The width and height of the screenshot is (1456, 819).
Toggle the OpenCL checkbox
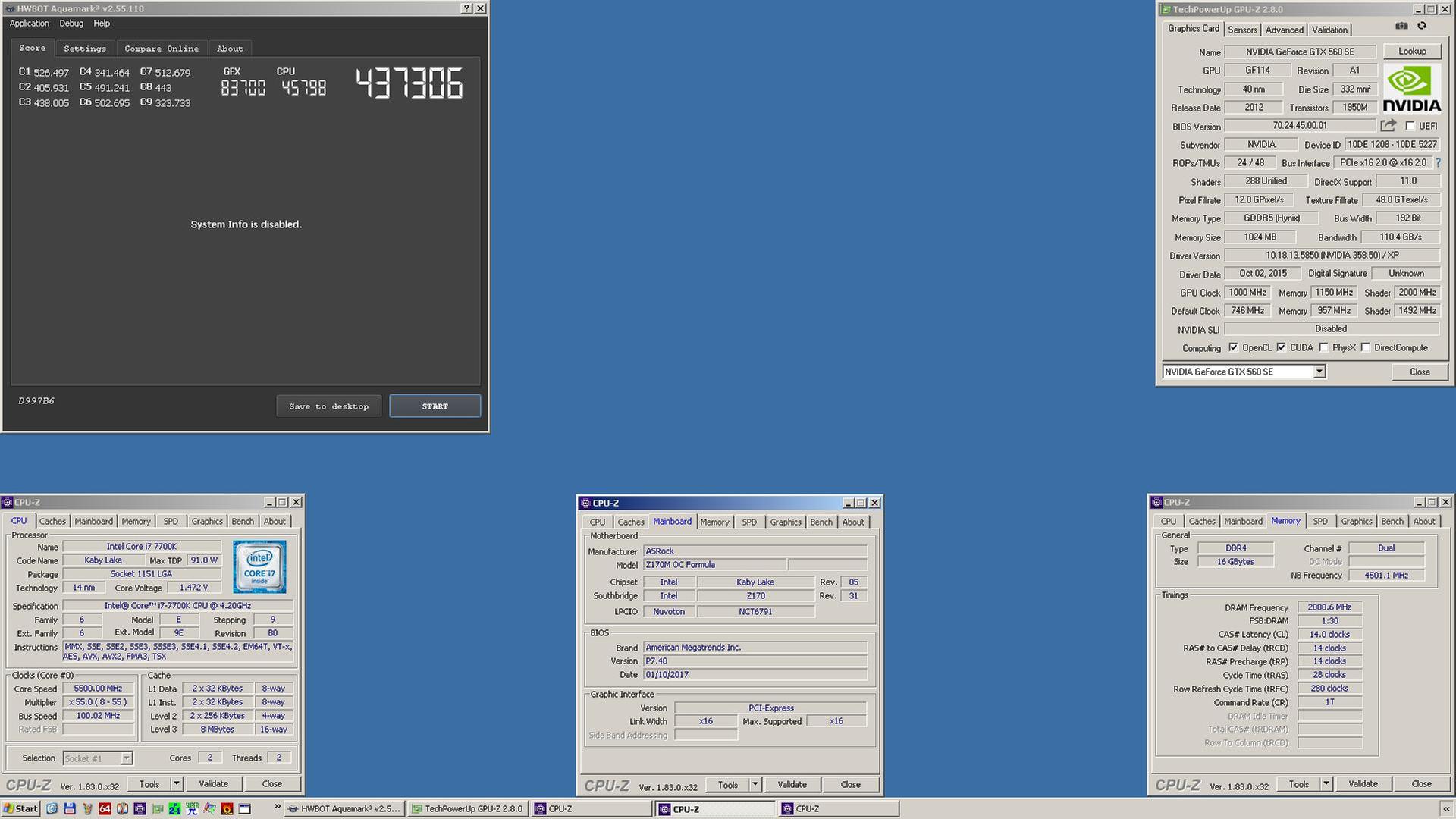pos(1233,347)
